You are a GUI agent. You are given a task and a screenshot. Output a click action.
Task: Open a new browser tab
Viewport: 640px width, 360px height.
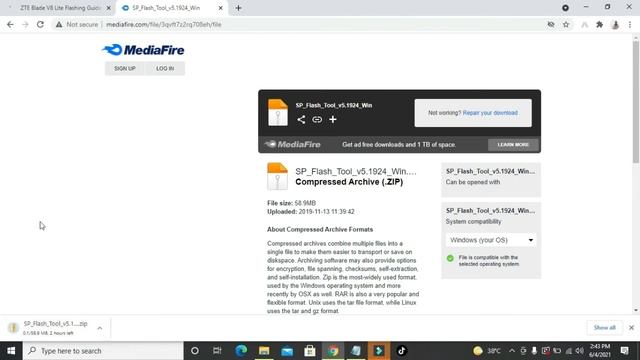(238, 8)
